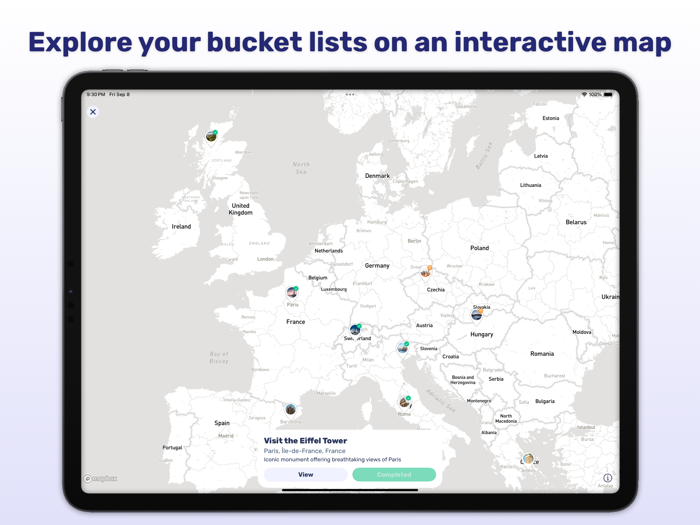Click the View button
700x525 pixels.
(305, 475)
